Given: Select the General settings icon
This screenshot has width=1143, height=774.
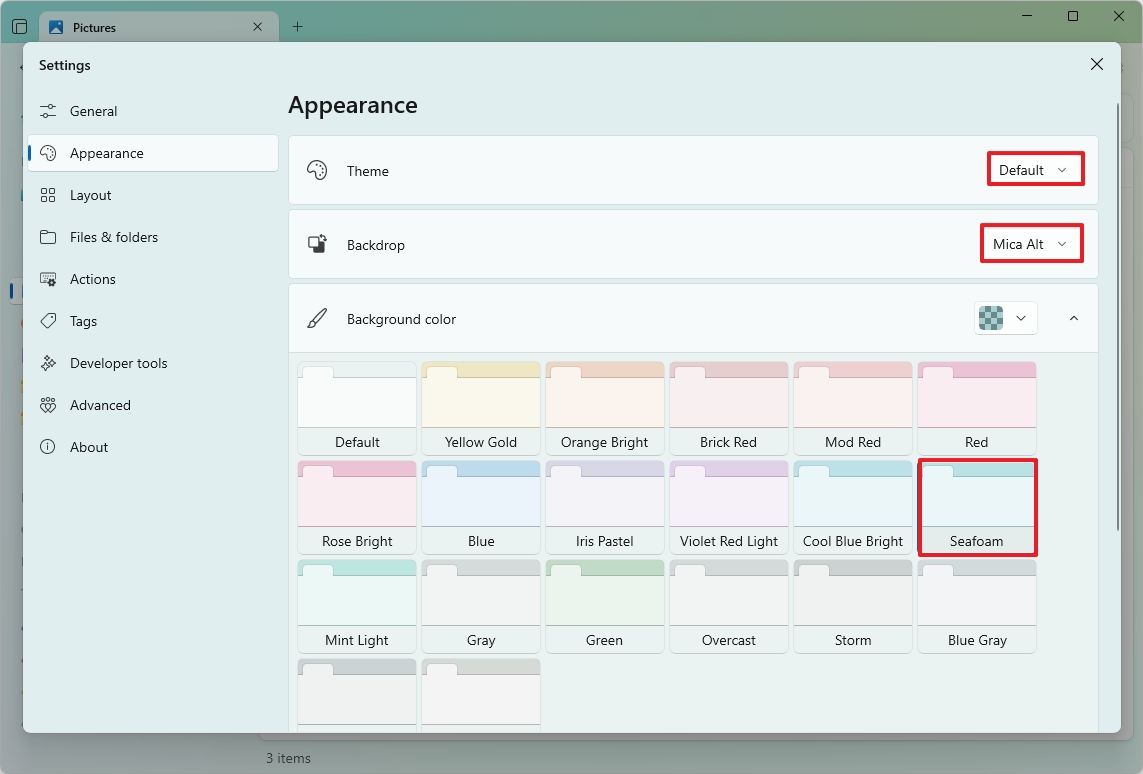Looking at the screenshot, I should 49,111.
